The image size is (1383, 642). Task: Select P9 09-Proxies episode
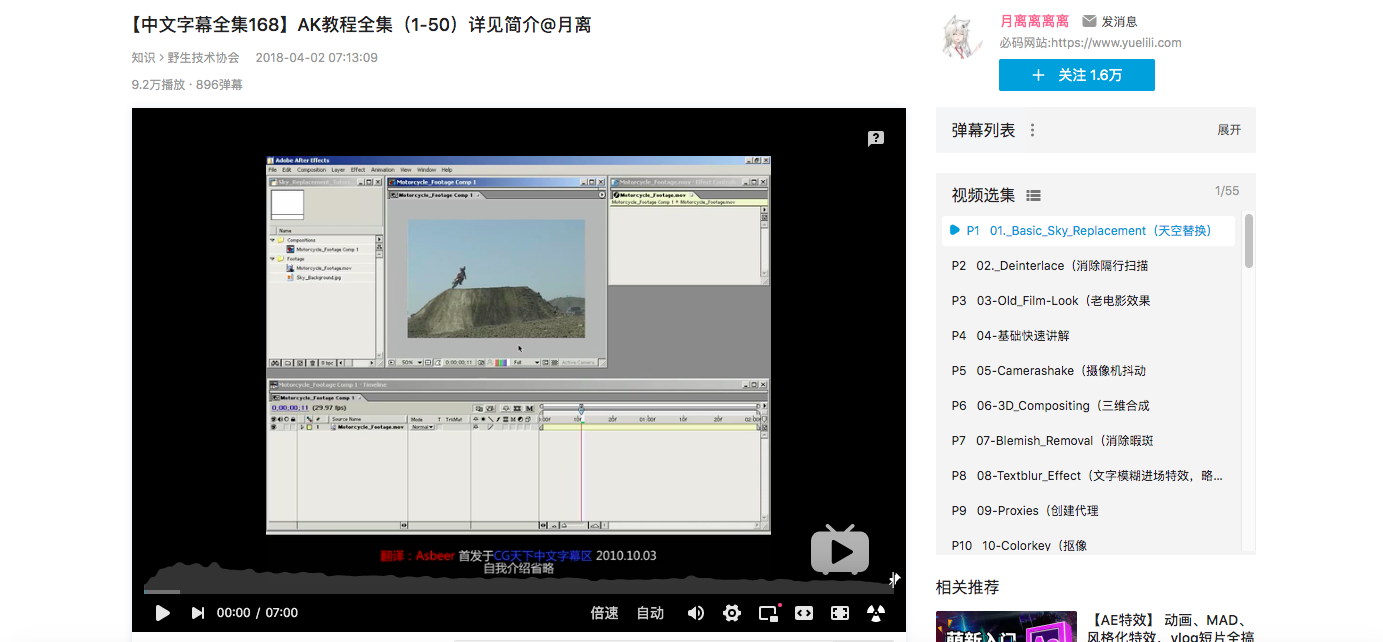[x=1089, y=511]
